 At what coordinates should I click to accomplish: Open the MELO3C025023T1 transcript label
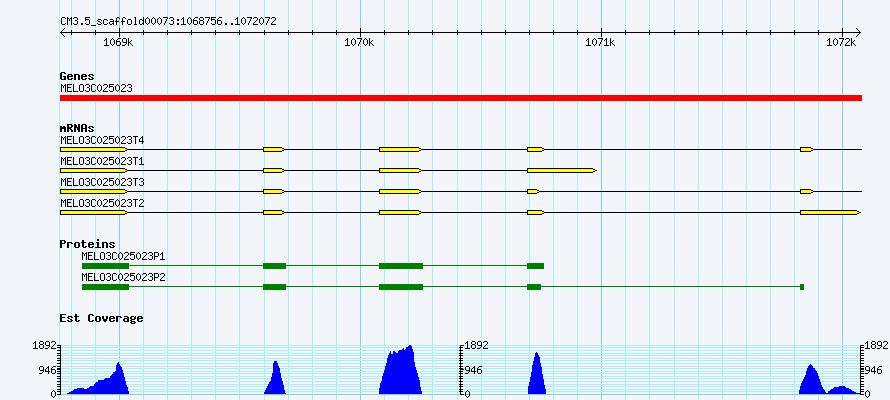click(102, 161)
